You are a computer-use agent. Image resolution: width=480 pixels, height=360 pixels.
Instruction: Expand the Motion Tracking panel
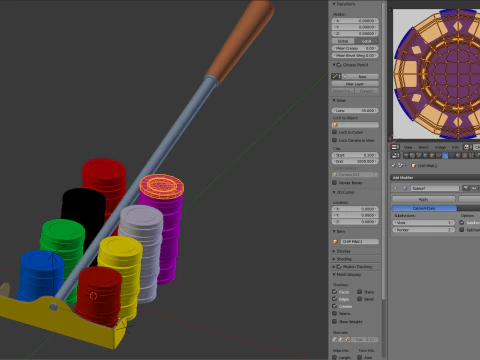(x=334, y=267)
